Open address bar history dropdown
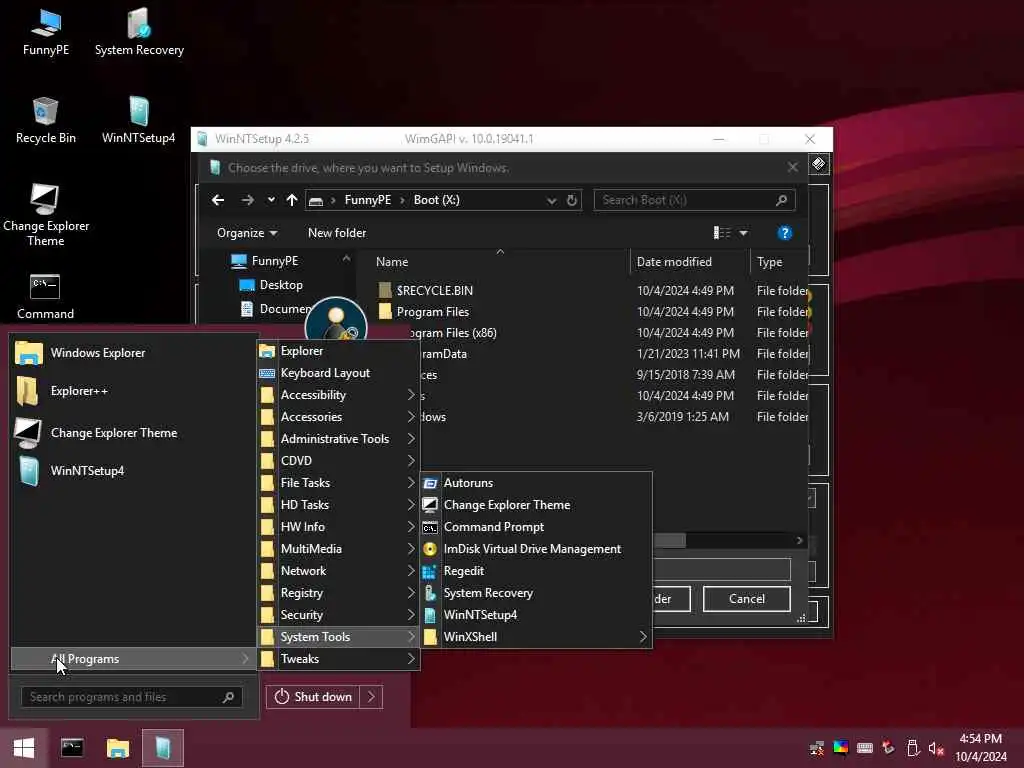The image size is (1024, 768). click(551, 200)
